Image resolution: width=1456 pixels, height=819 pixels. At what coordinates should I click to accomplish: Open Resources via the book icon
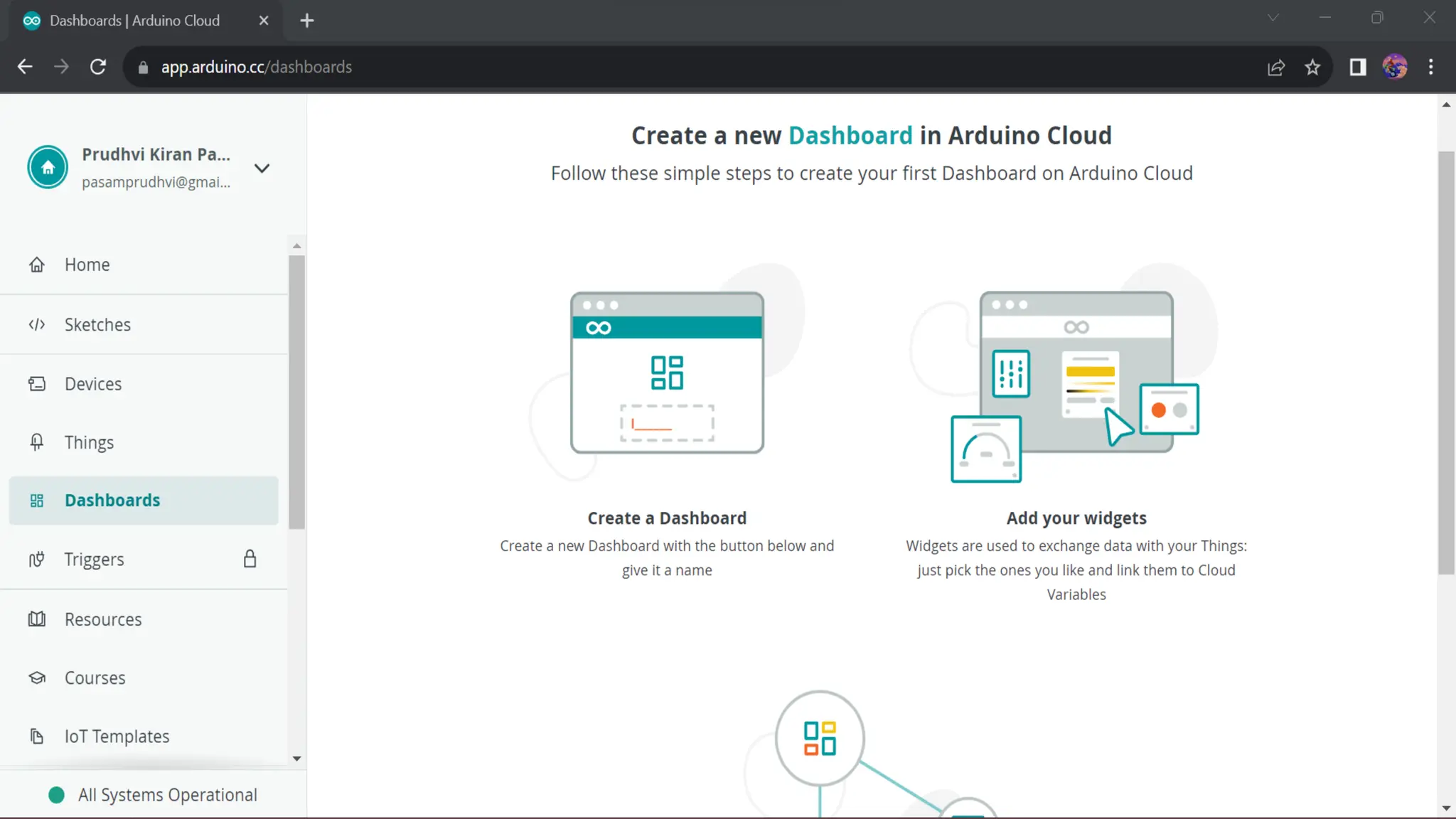pos(37,619)
